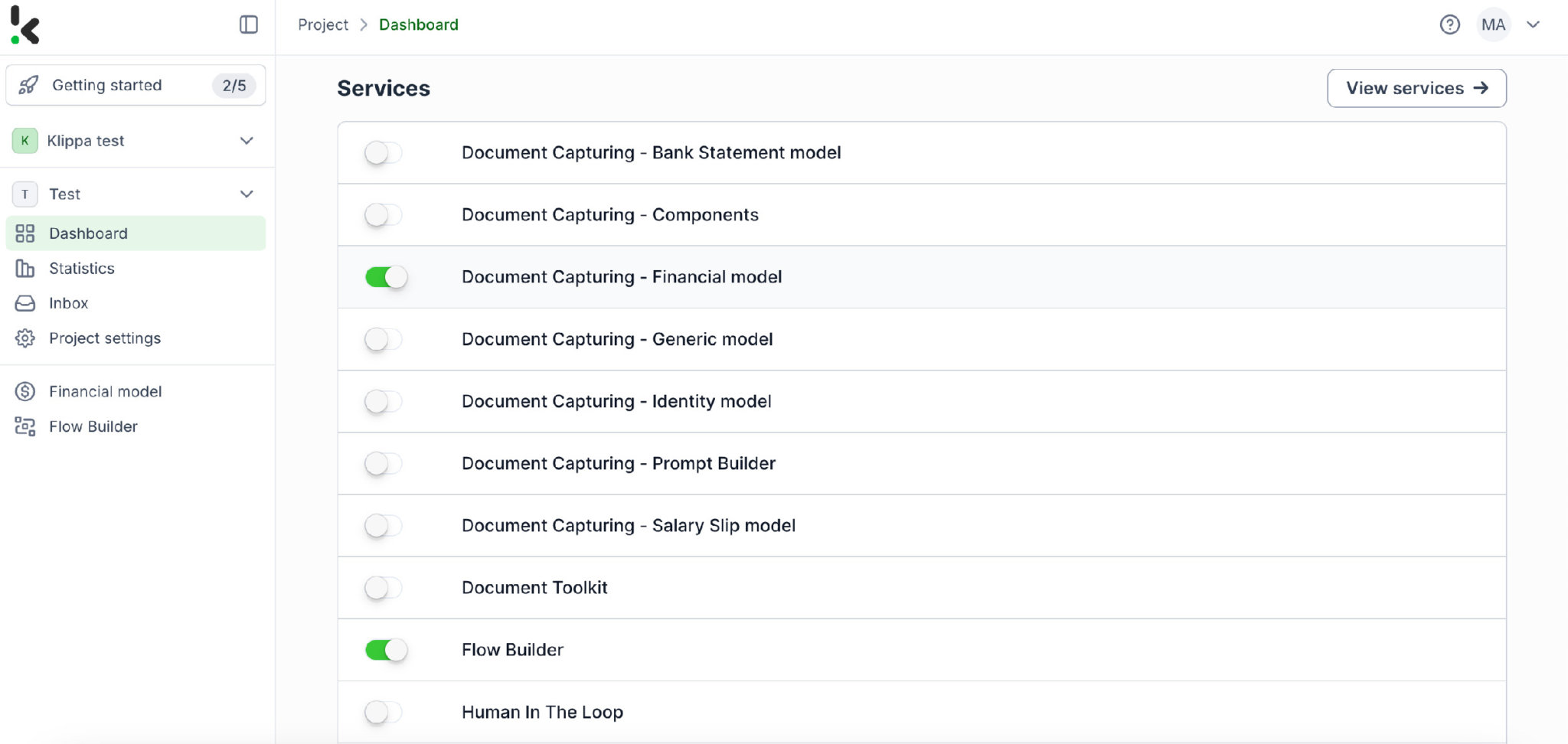
Task: Click the Inbox icon
Action: point(25,303)
